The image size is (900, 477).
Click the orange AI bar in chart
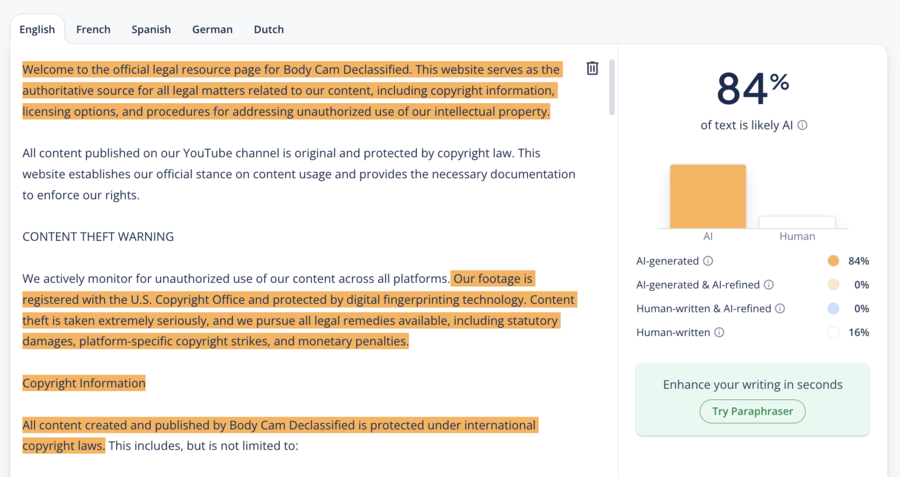(708, 196)
